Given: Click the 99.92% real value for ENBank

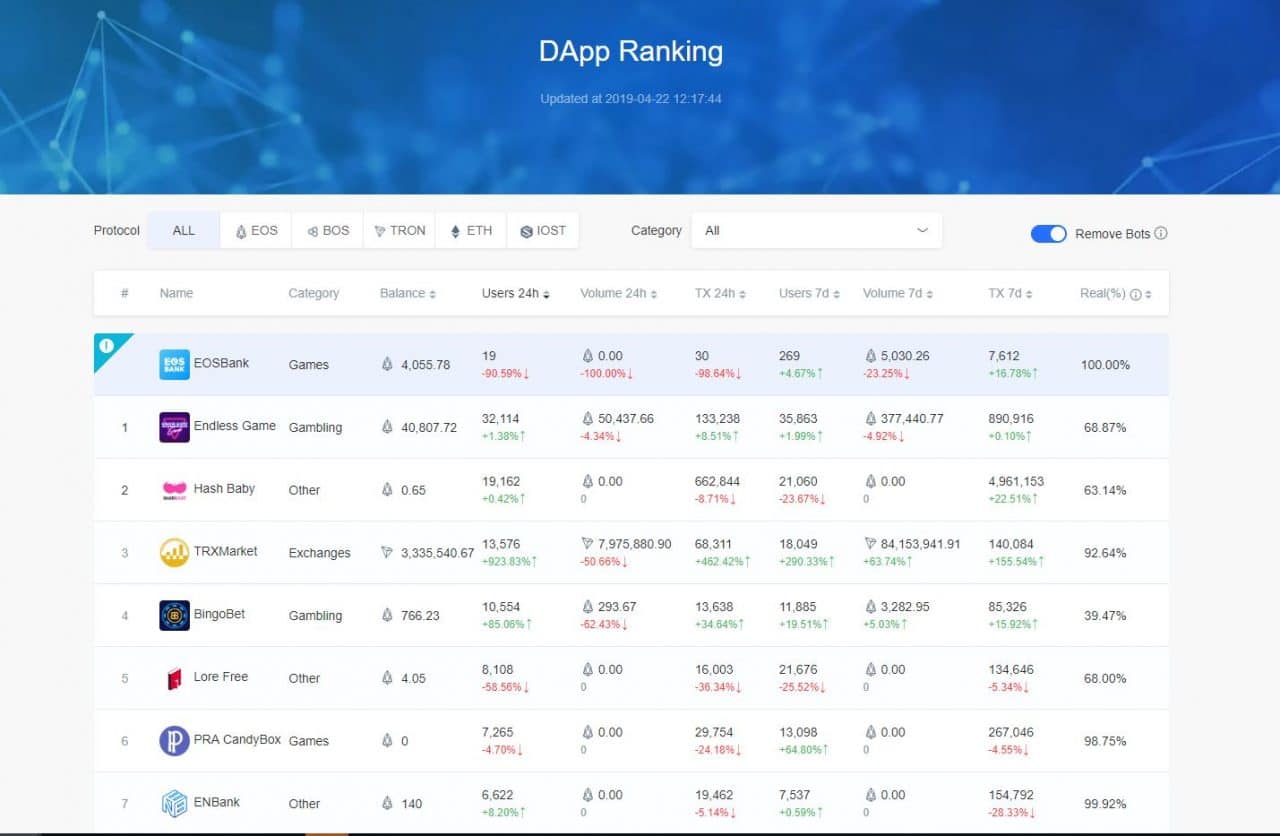Looking at the screenshot, I should 1105,803.
